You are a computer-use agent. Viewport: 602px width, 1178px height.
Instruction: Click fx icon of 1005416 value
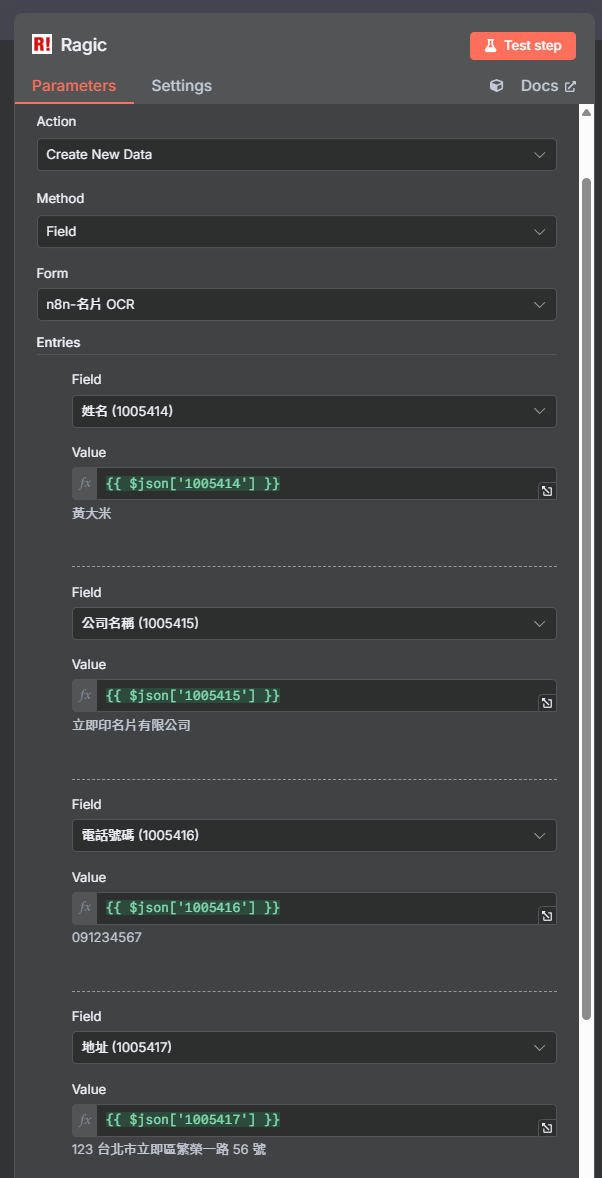85,908
